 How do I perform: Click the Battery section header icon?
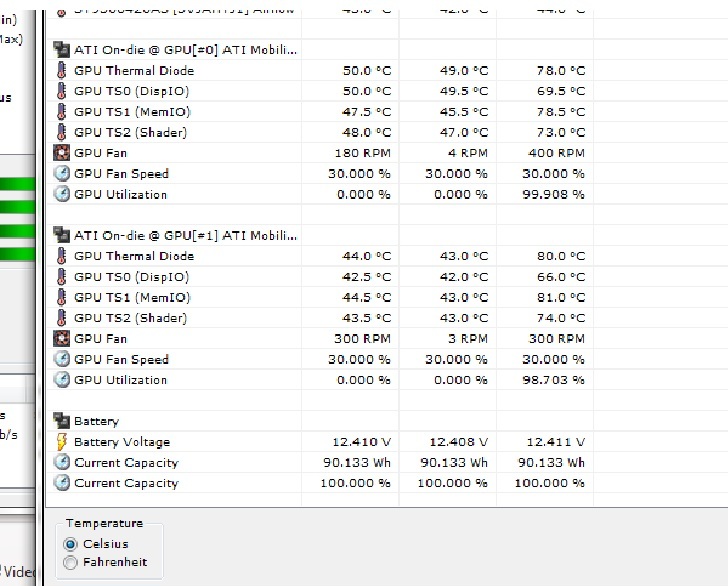click(61, 421)
